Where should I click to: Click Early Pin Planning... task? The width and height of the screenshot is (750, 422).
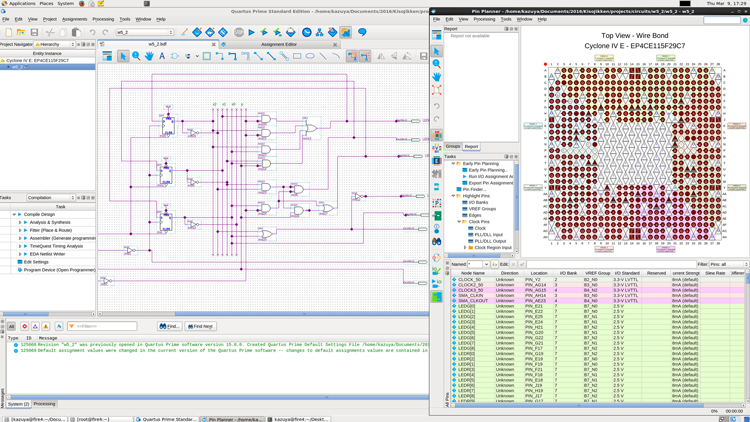(x=488, y=170)
